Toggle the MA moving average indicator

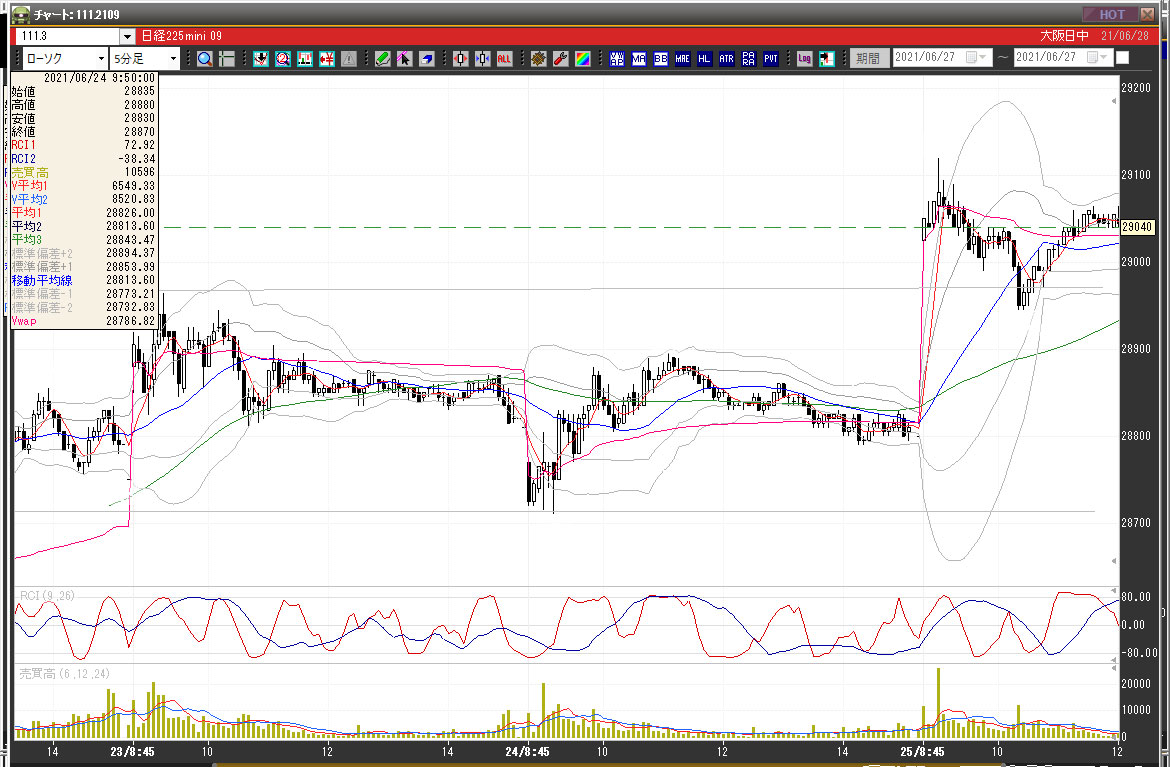click(x=639, y=58)
